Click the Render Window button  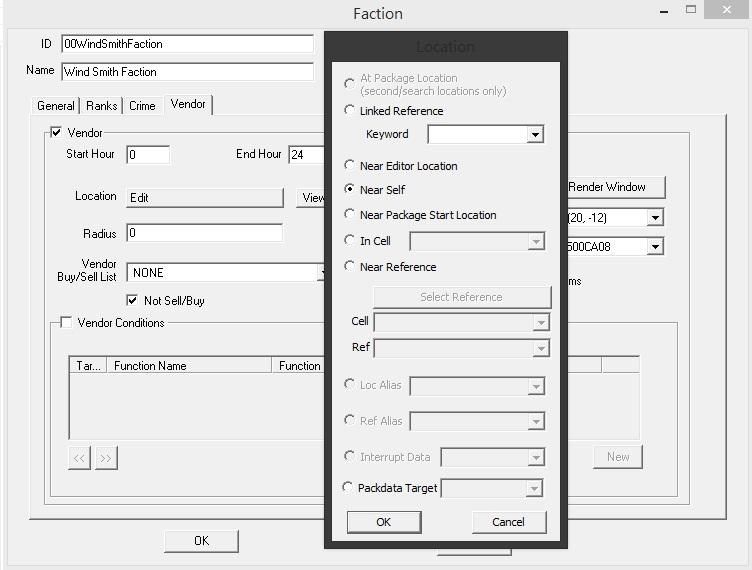(616, 187)
